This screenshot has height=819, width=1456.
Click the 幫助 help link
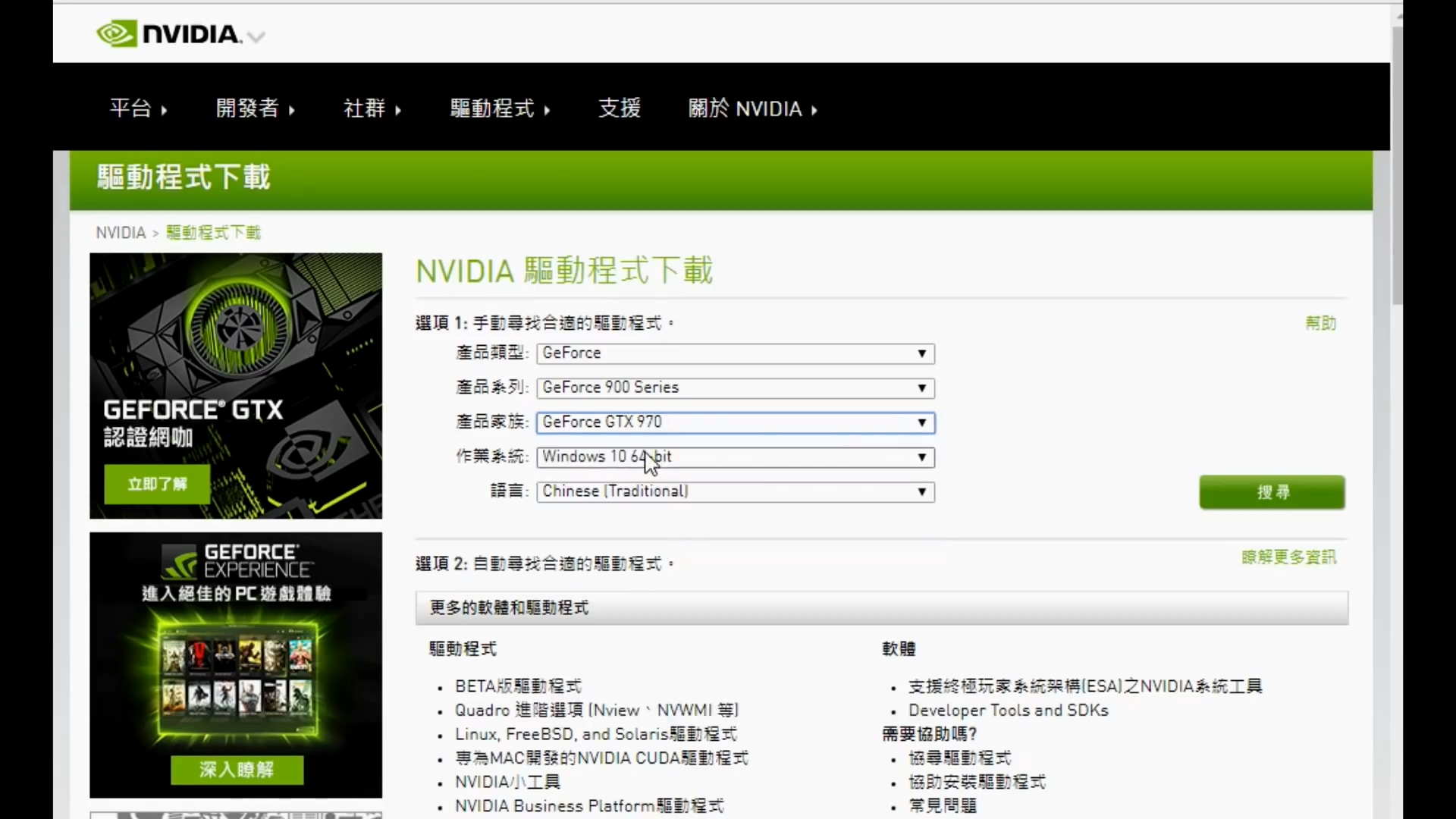click(x=1320, y=322)
